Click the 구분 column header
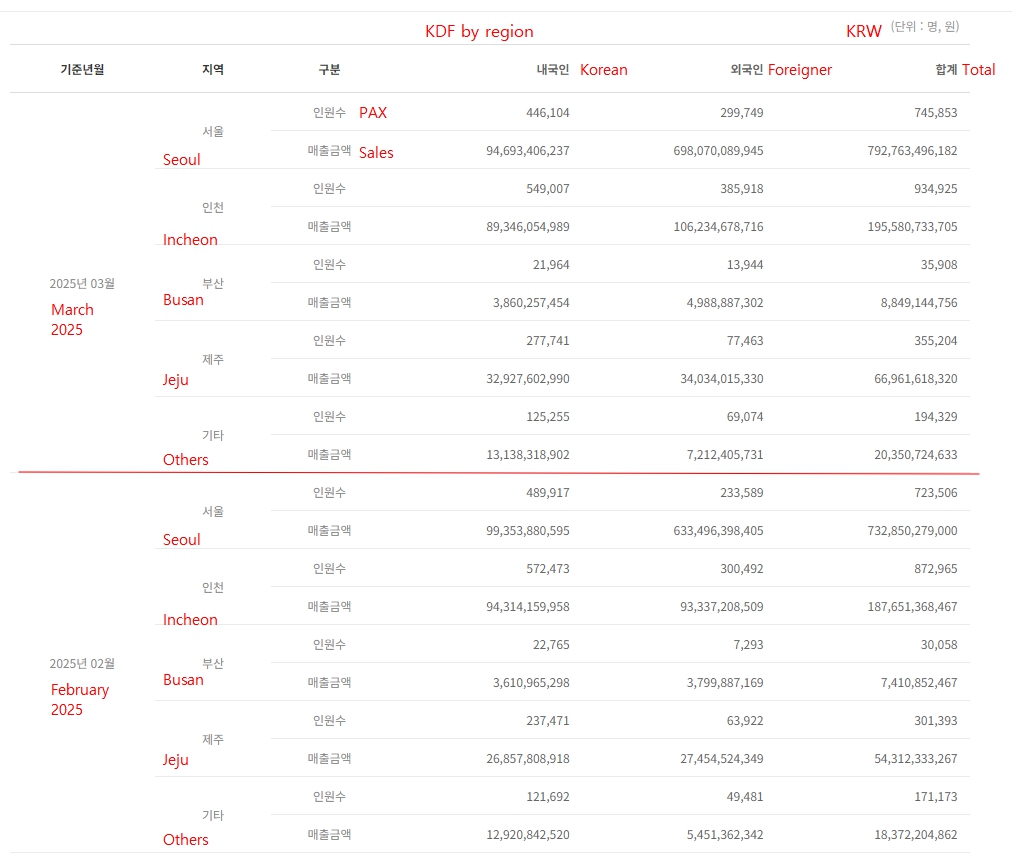 pos(329,69)
